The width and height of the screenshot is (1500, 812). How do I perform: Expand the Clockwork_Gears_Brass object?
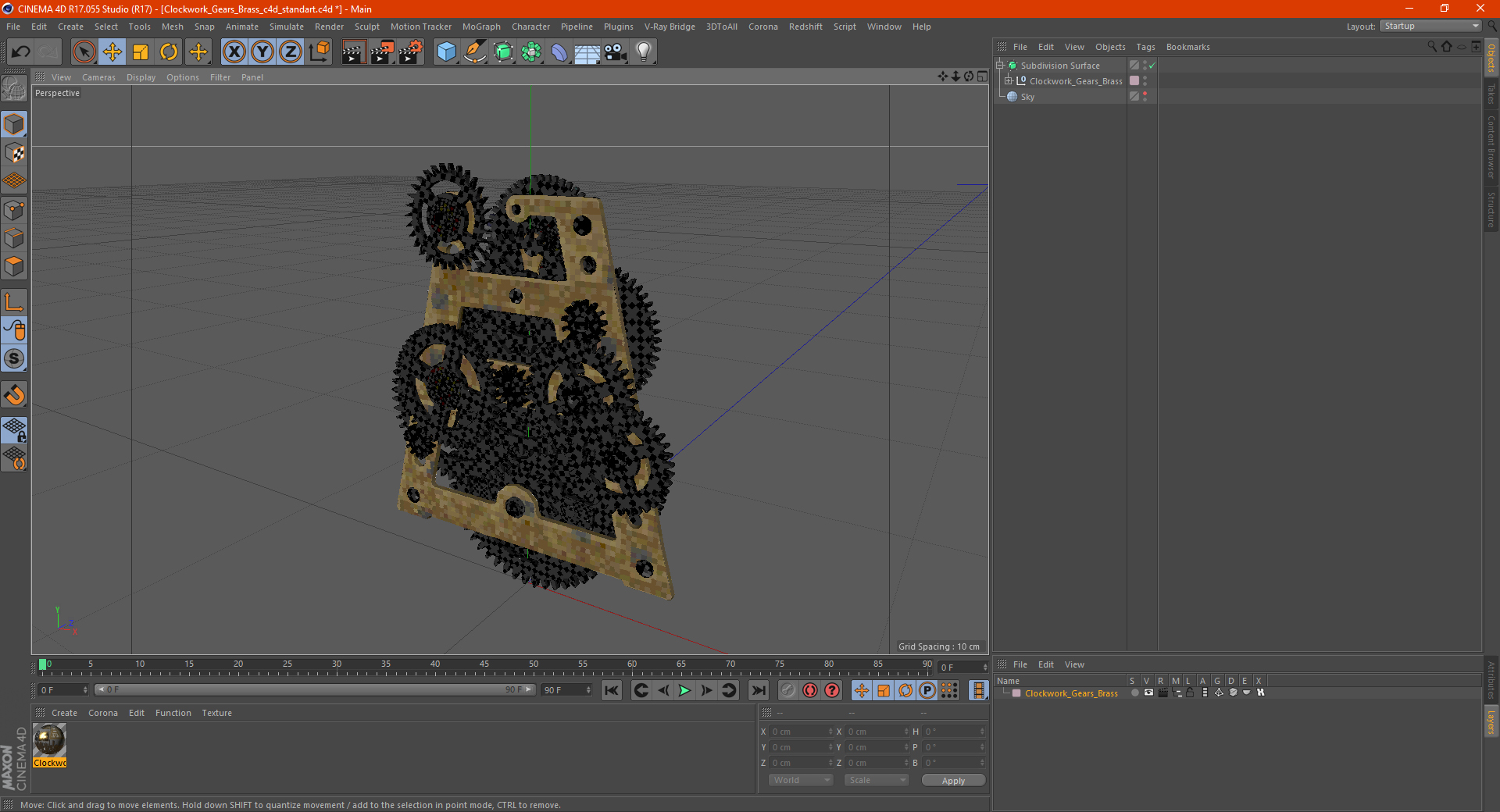1008,80
